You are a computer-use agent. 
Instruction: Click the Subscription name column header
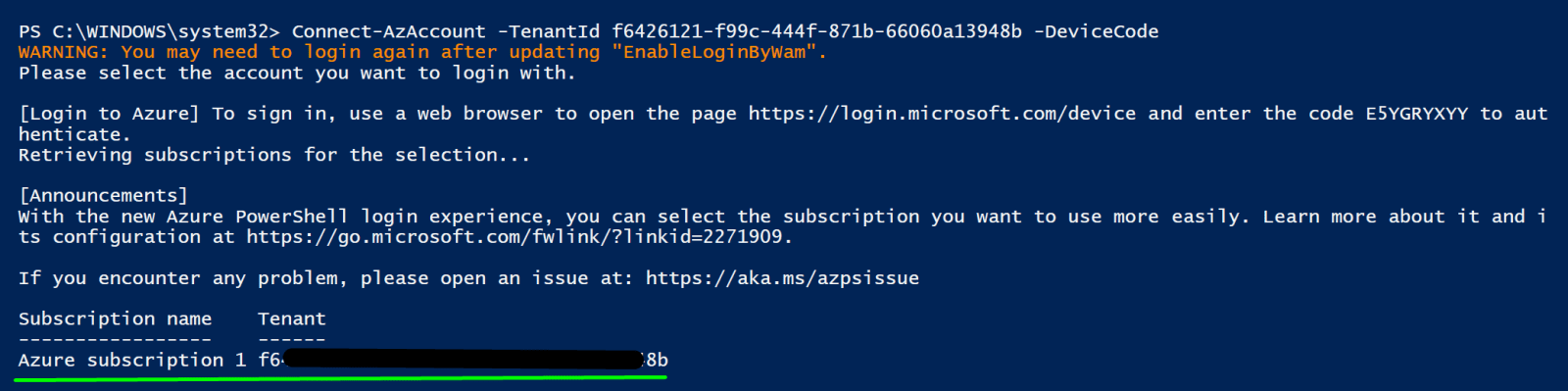(115, 319)
